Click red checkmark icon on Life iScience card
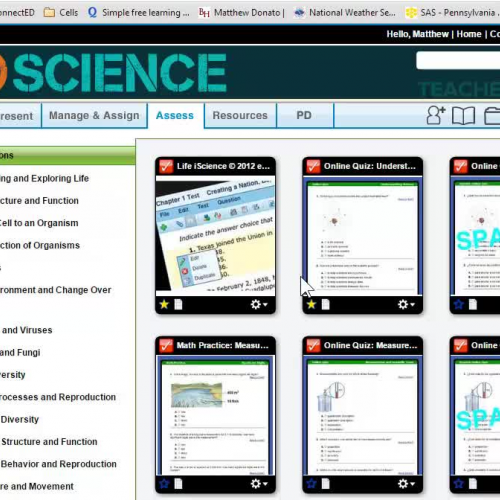 (x=166, y=166)
